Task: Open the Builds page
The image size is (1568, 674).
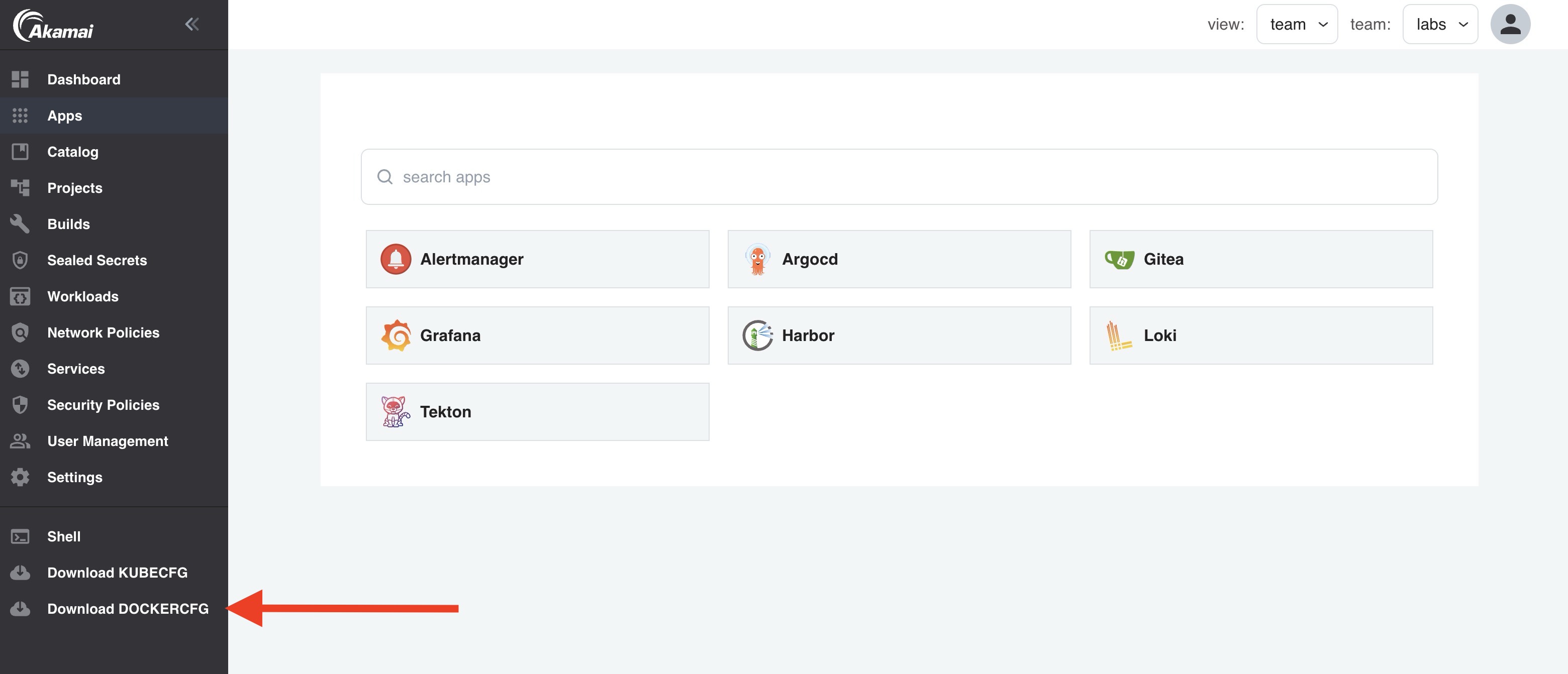Action: 114,224
